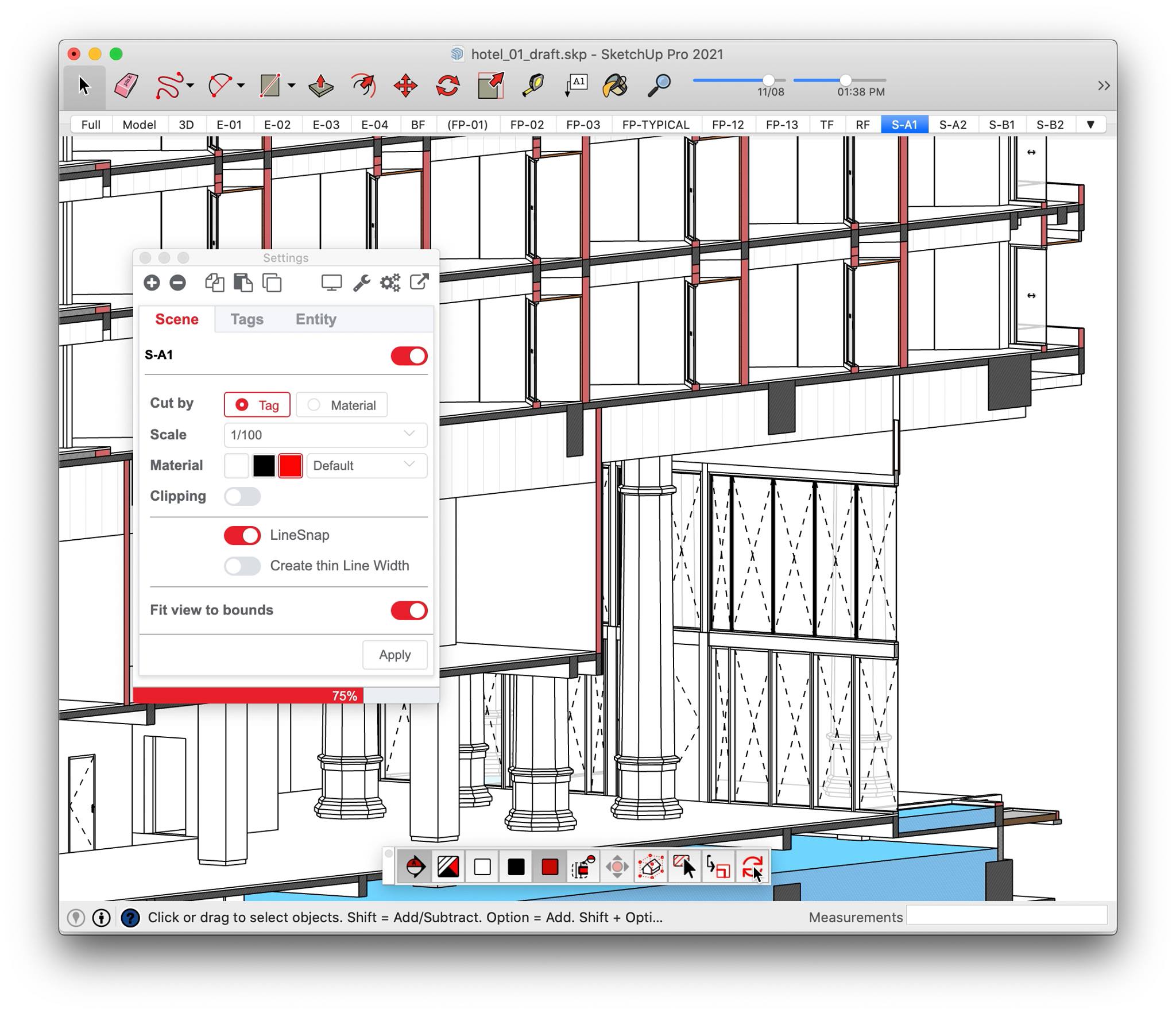Select the Eraser tool
Image resolution: width=1176 pixels, height=1013 pixels.
click(126, 86)
